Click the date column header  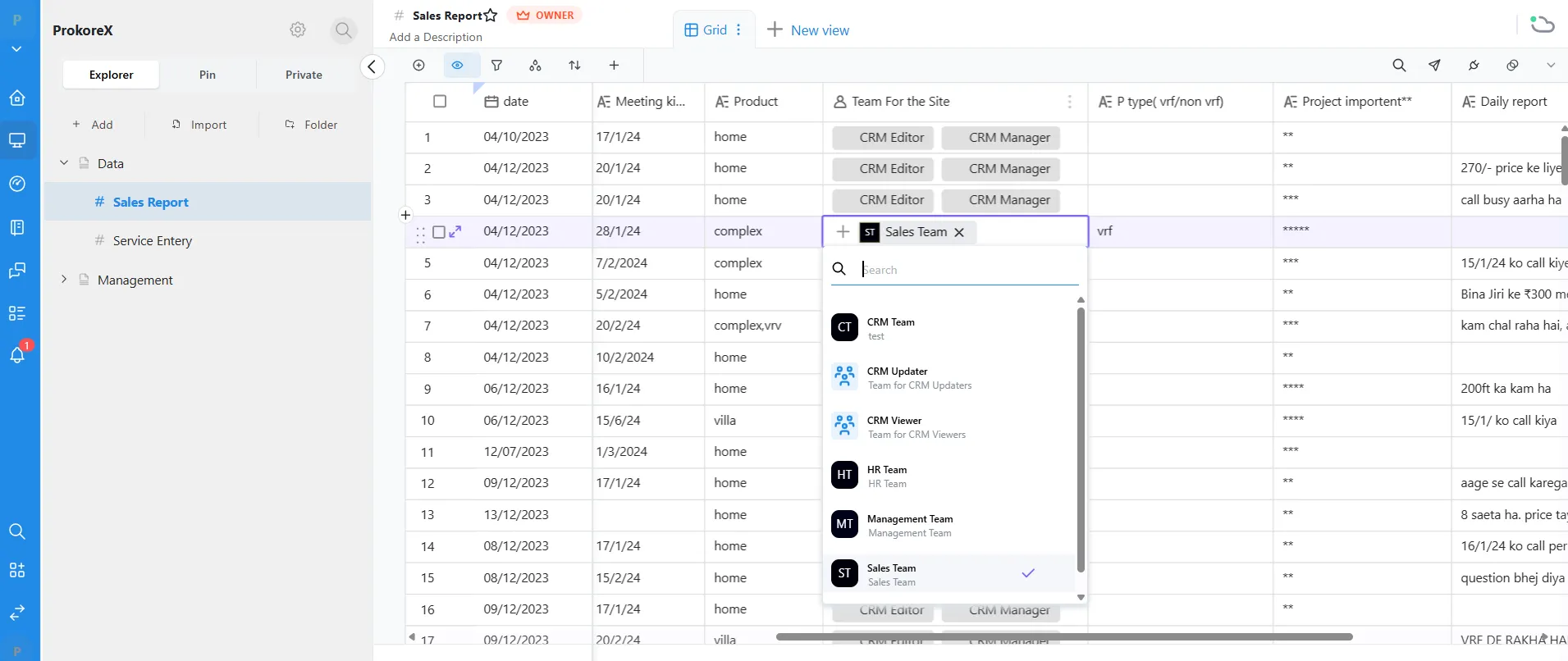click(x=533, y=102)
